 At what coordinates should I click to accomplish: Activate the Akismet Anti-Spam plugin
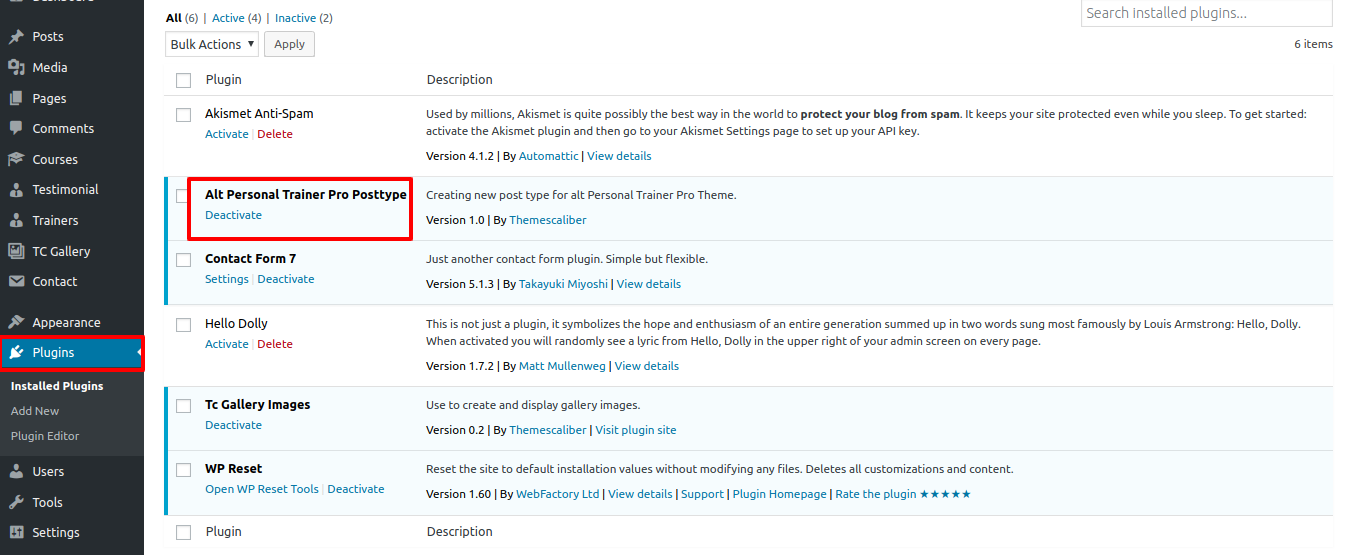(227, 134)
